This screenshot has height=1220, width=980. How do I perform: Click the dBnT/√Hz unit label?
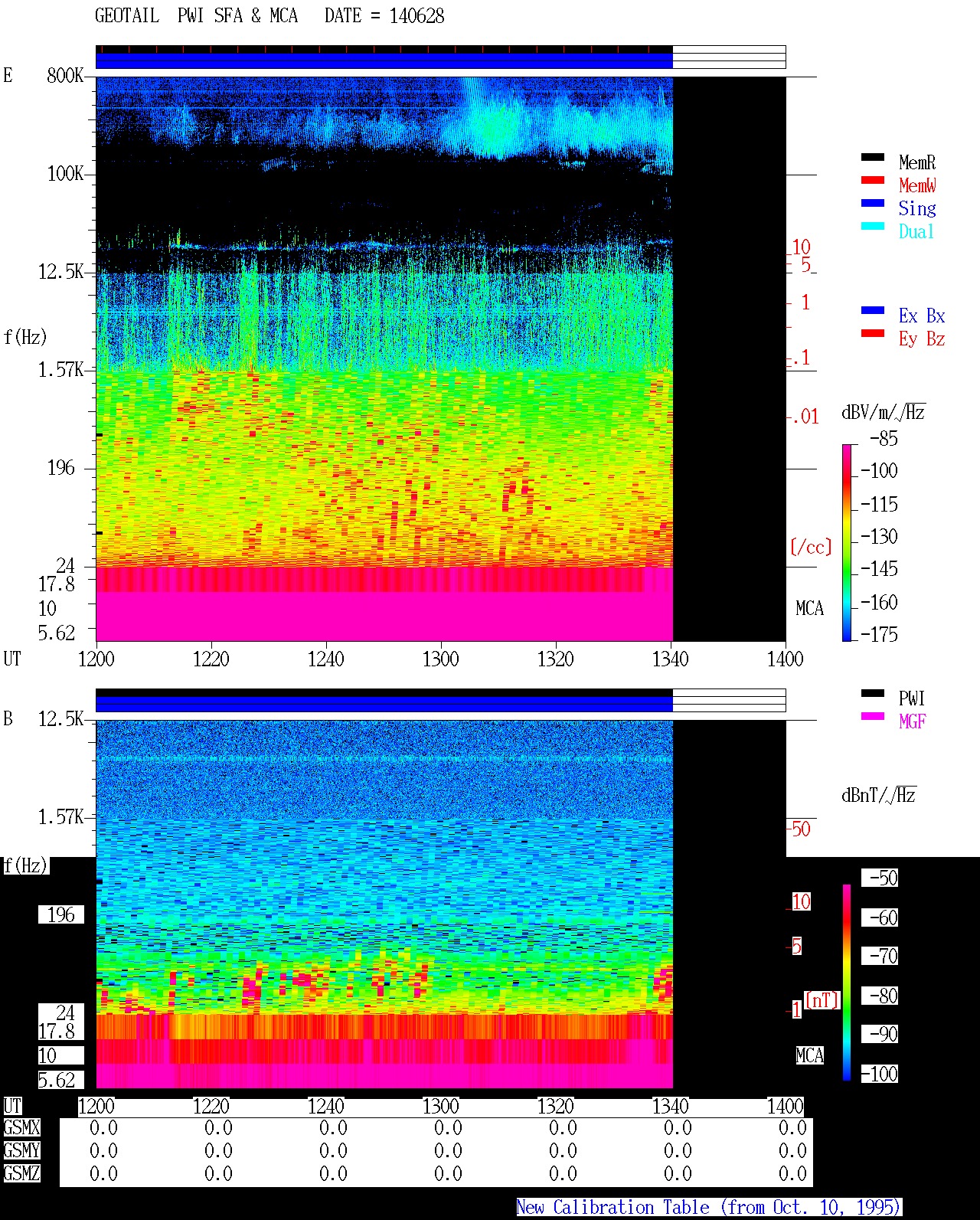879,795
